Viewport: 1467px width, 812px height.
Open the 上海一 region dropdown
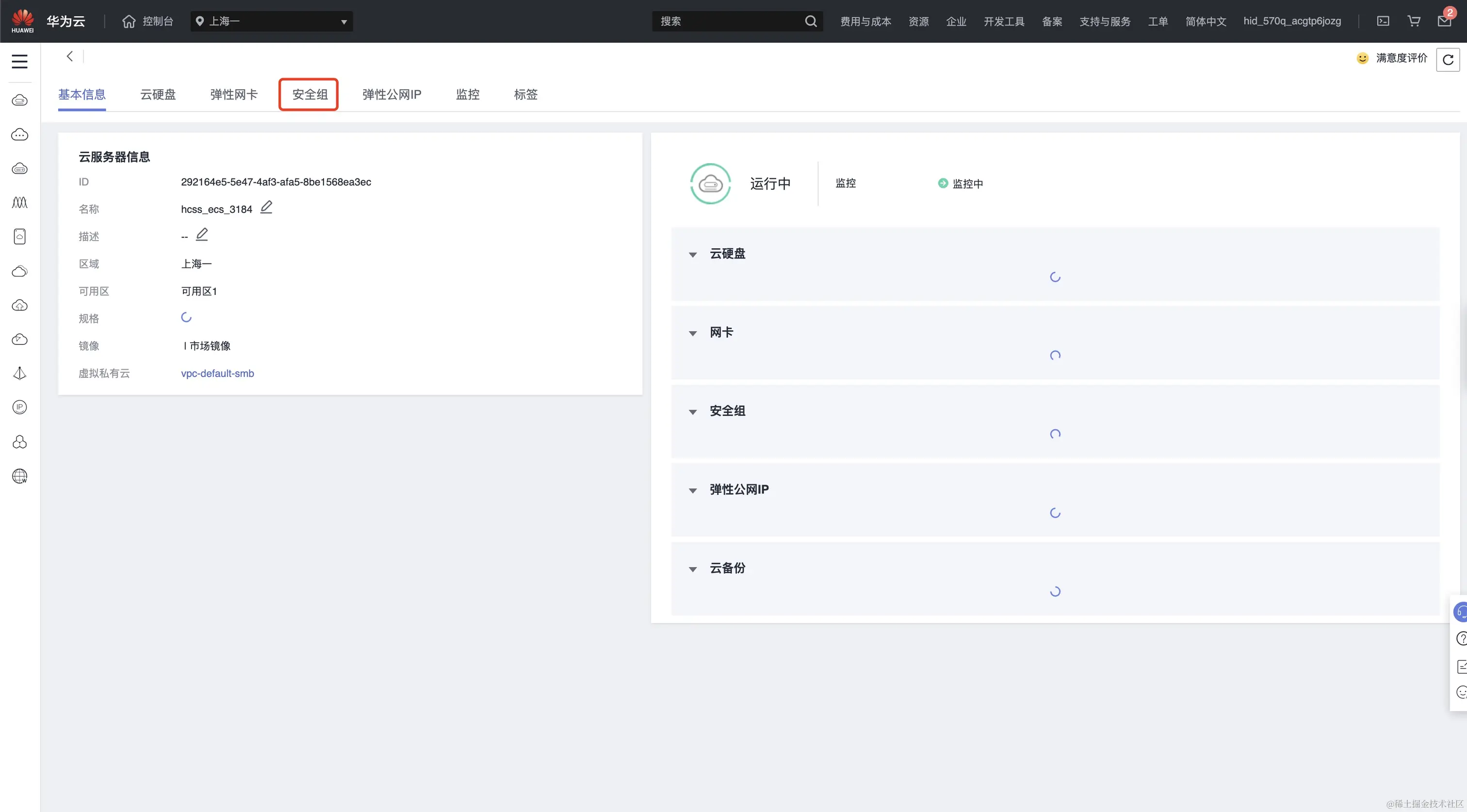click(272, 21)
